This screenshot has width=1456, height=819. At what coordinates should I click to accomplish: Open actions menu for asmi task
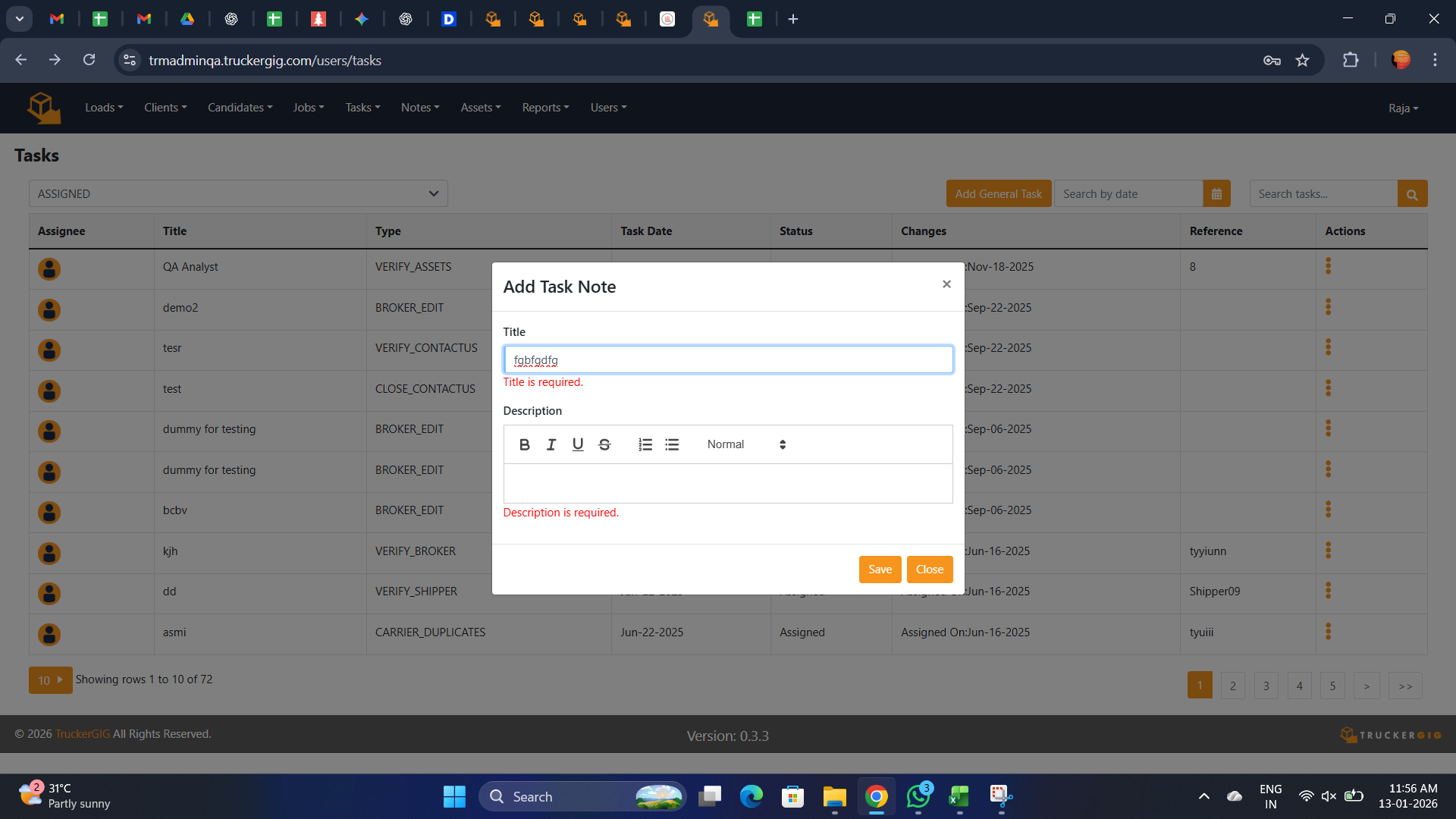1328,632
